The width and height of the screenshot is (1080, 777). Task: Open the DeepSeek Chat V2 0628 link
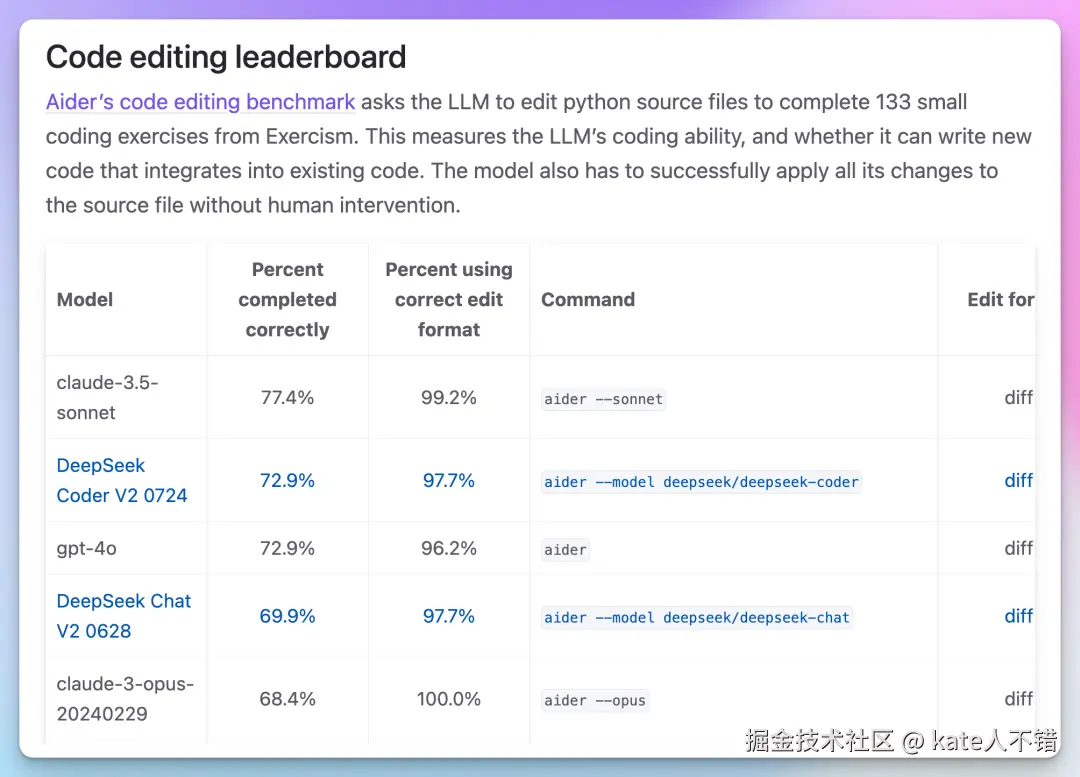click(124, 616)
